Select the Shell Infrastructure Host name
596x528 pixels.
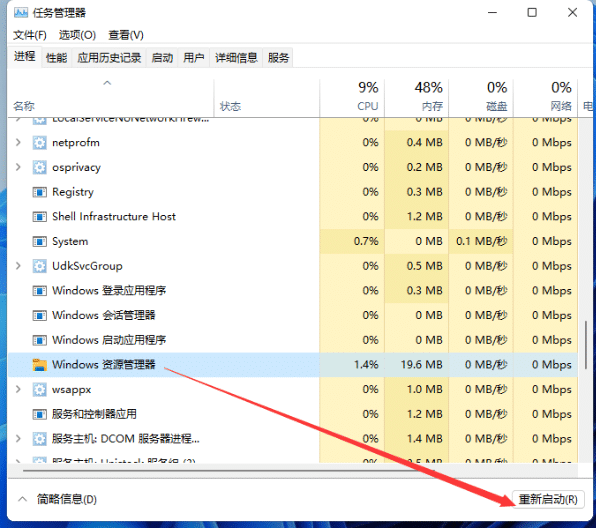114,217
